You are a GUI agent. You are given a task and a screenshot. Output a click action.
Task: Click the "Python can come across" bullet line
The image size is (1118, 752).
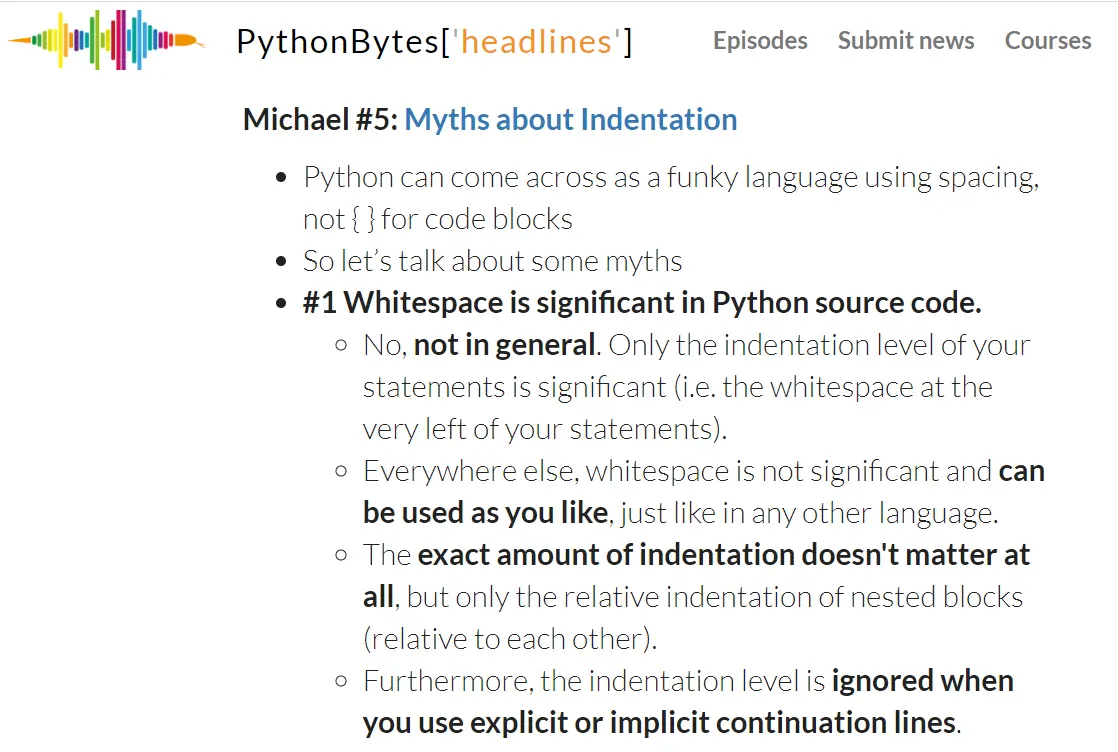click(x=670, y=178)
